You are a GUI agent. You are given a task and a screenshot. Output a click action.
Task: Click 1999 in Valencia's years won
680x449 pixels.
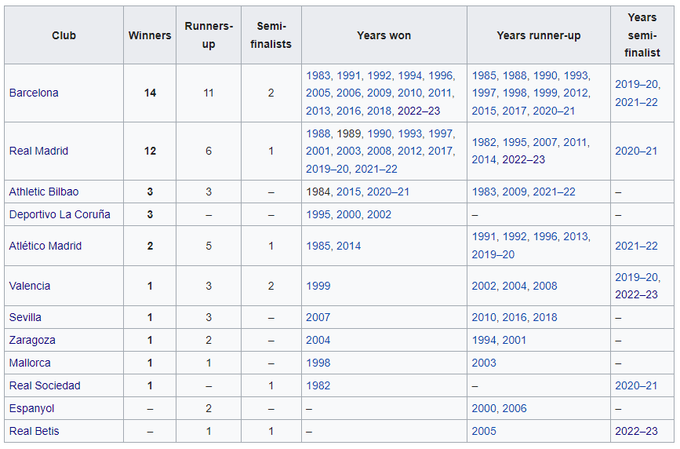(318, 286)
